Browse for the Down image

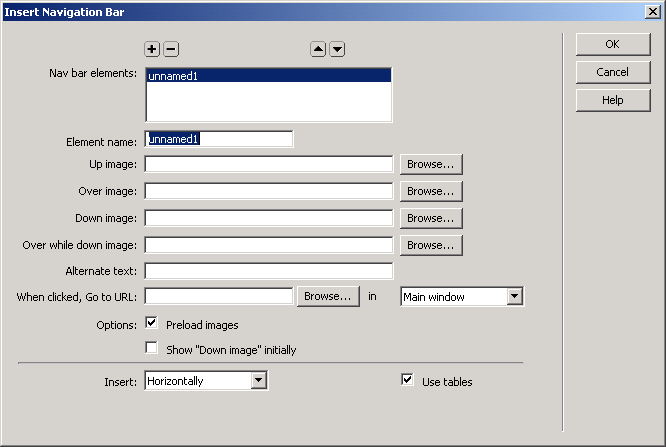pyautogui.click(x=431, y=218)
